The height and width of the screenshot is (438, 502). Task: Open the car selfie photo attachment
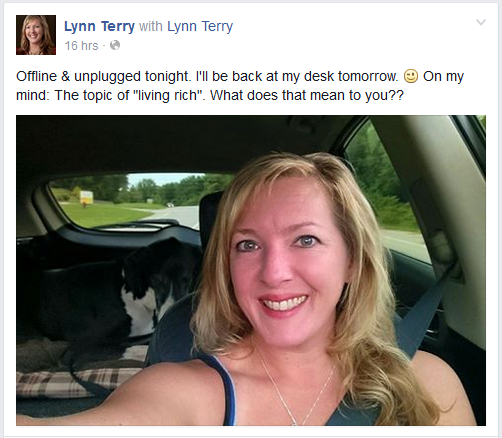coord(251,270)
